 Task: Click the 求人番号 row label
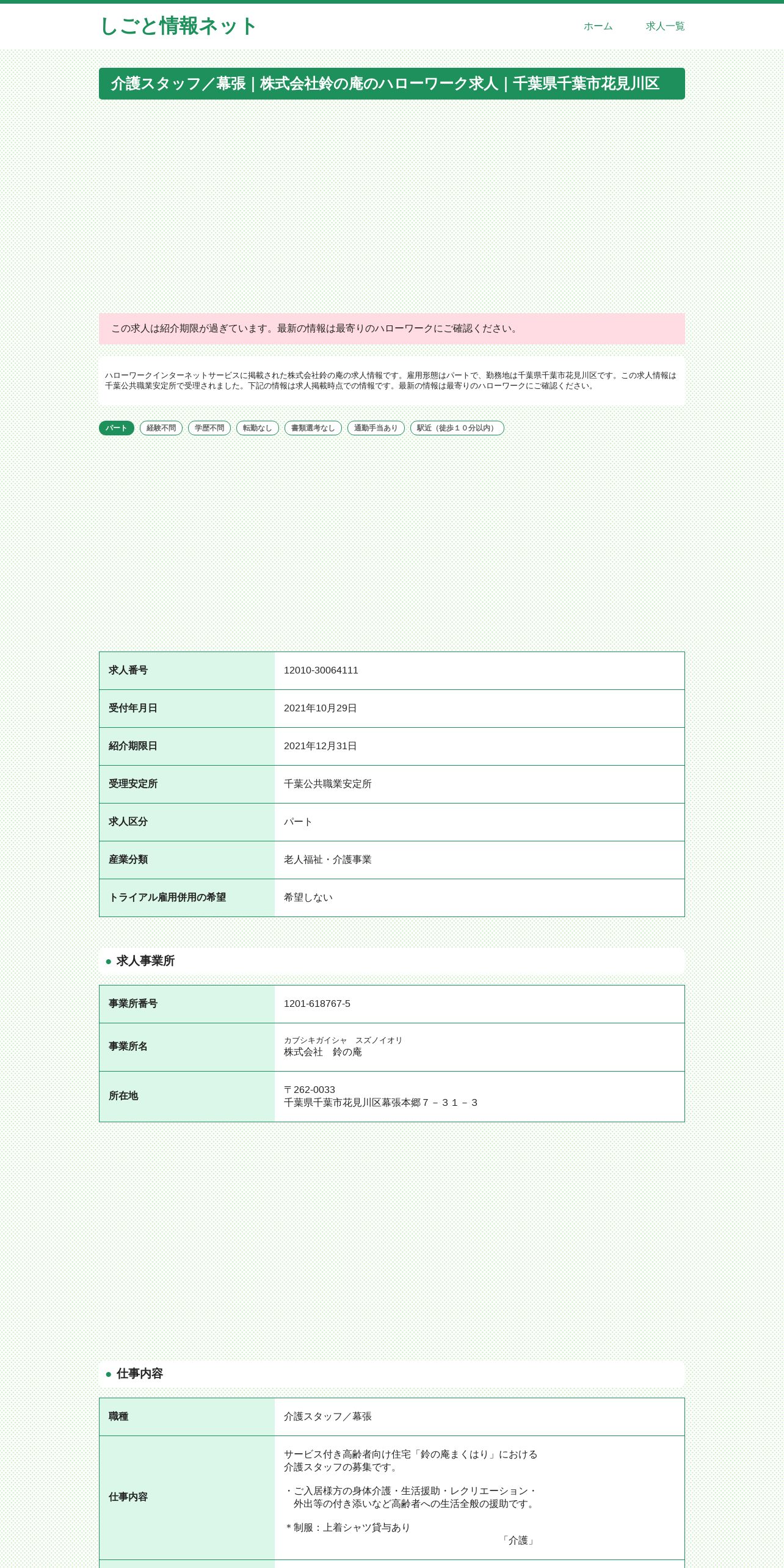pyautogui.click(x=128, y=670)
